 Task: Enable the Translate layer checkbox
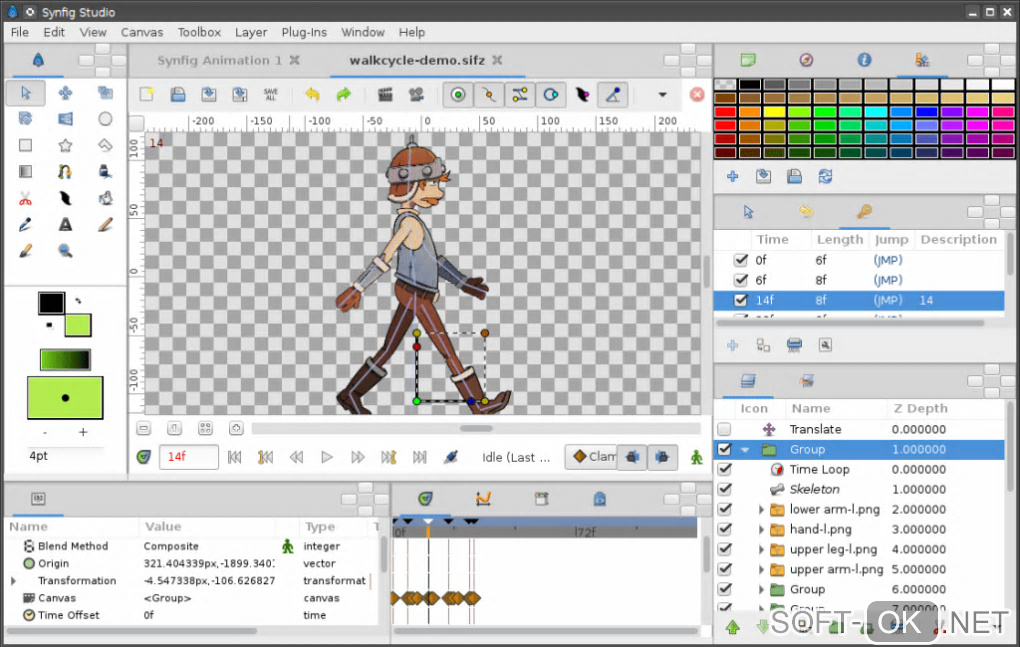(x=724, y=429)
